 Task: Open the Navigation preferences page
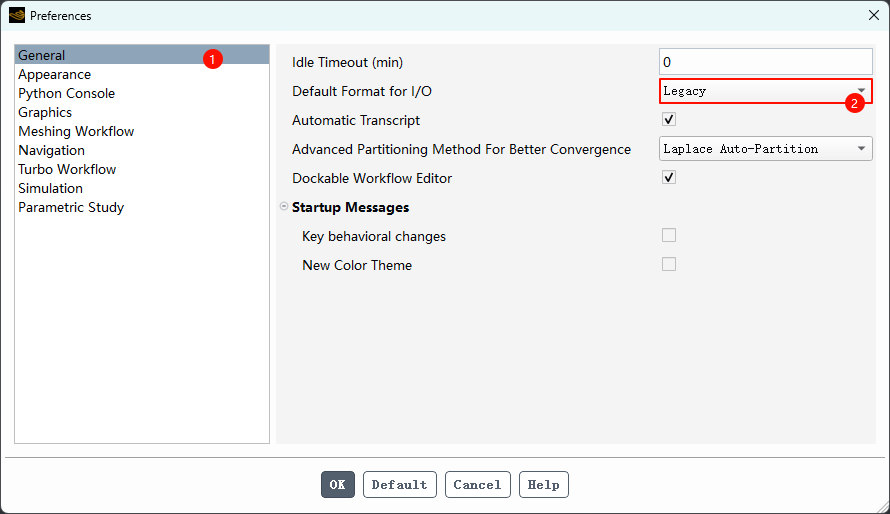click(51, 151)
